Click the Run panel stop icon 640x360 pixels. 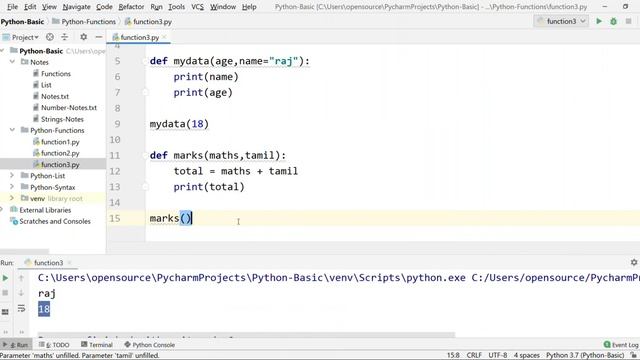pos(5,293)
